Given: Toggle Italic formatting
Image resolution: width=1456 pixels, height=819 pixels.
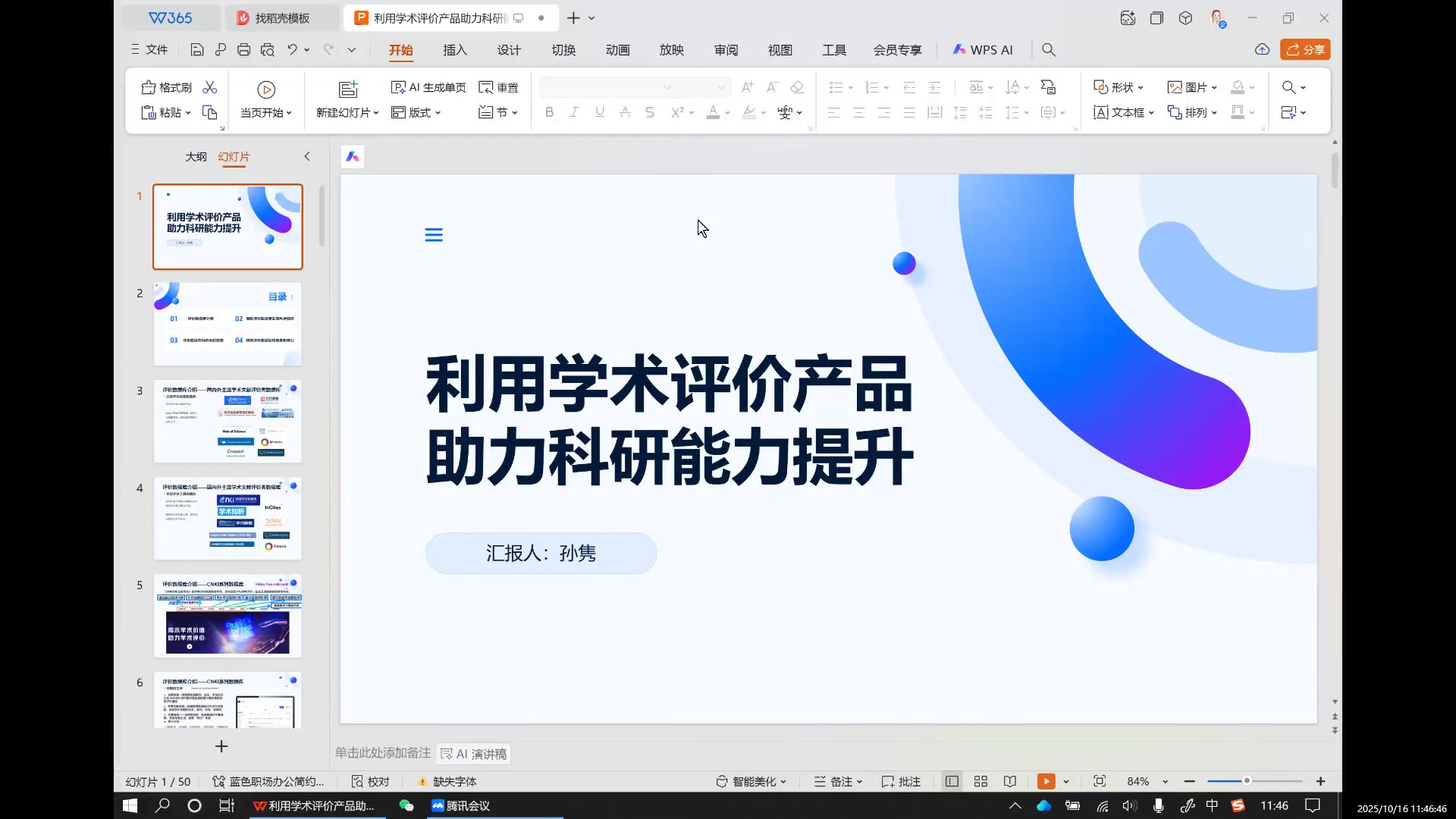Looking at the screenshot, I should 574,112.
